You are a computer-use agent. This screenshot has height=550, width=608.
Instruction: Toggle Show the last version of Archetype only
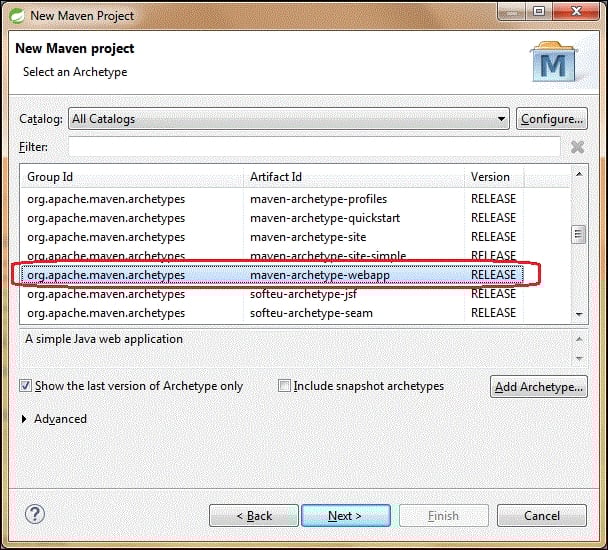click(x=26, y=386)
